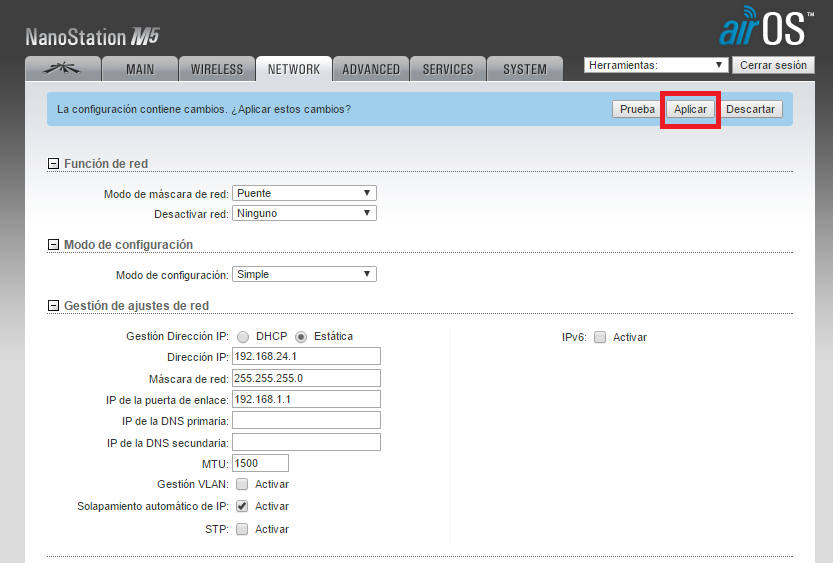
Task: Click the 'Función de red' heading text
Action: pos(106,164)
